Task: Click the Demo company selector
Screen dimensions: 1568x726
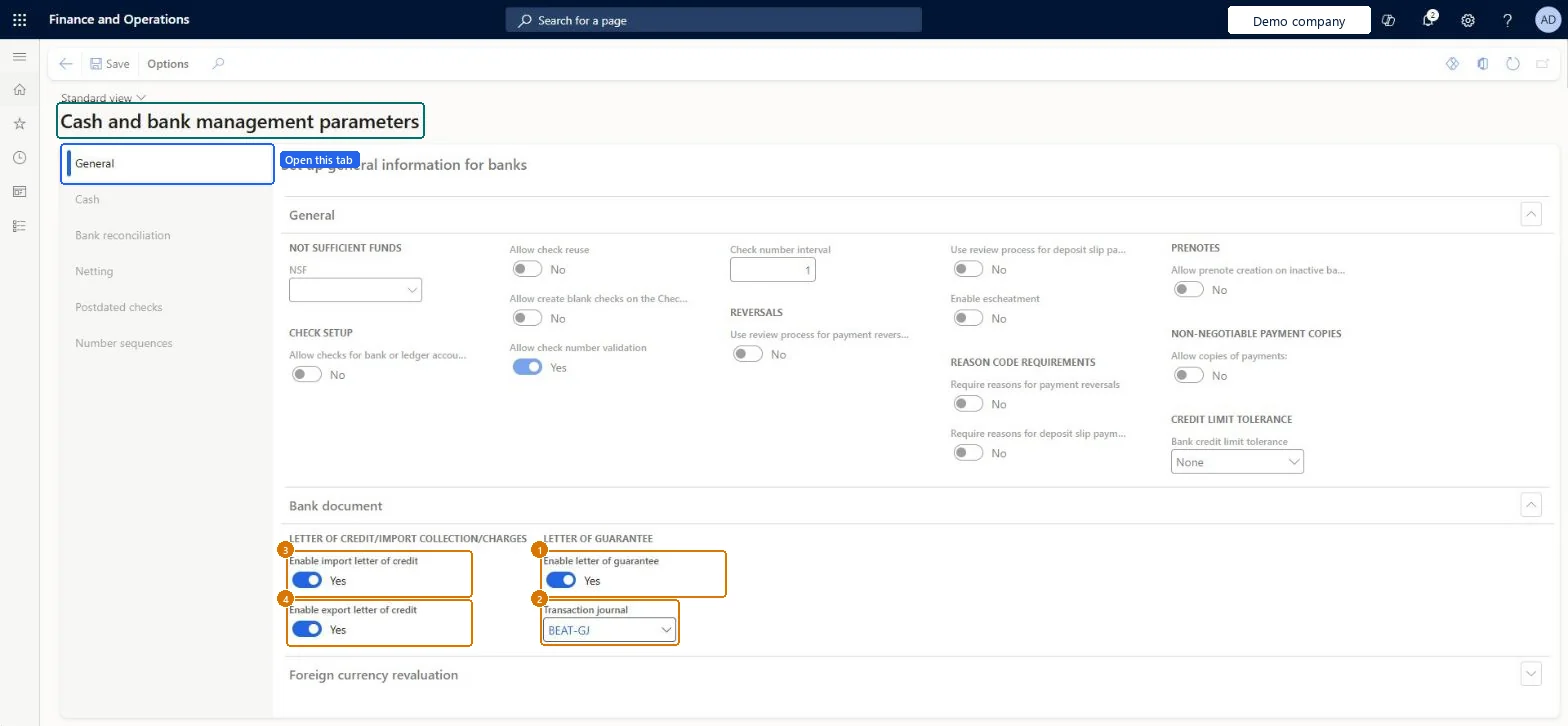Action: click(x=1299, y=20)
